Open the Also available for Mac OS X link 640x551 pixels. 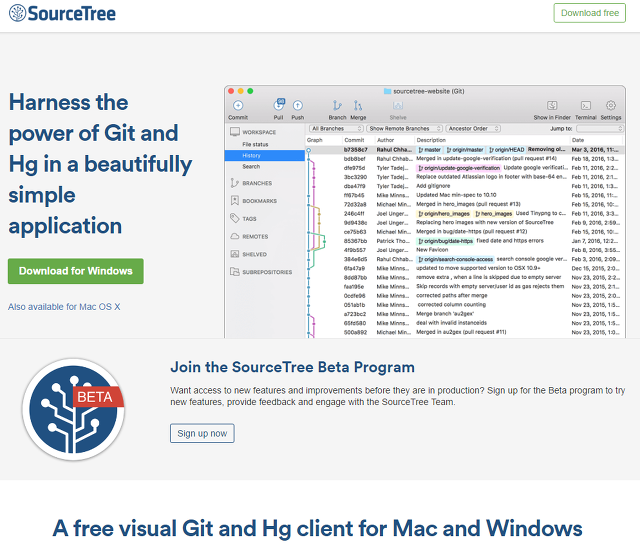pos(64,307)
